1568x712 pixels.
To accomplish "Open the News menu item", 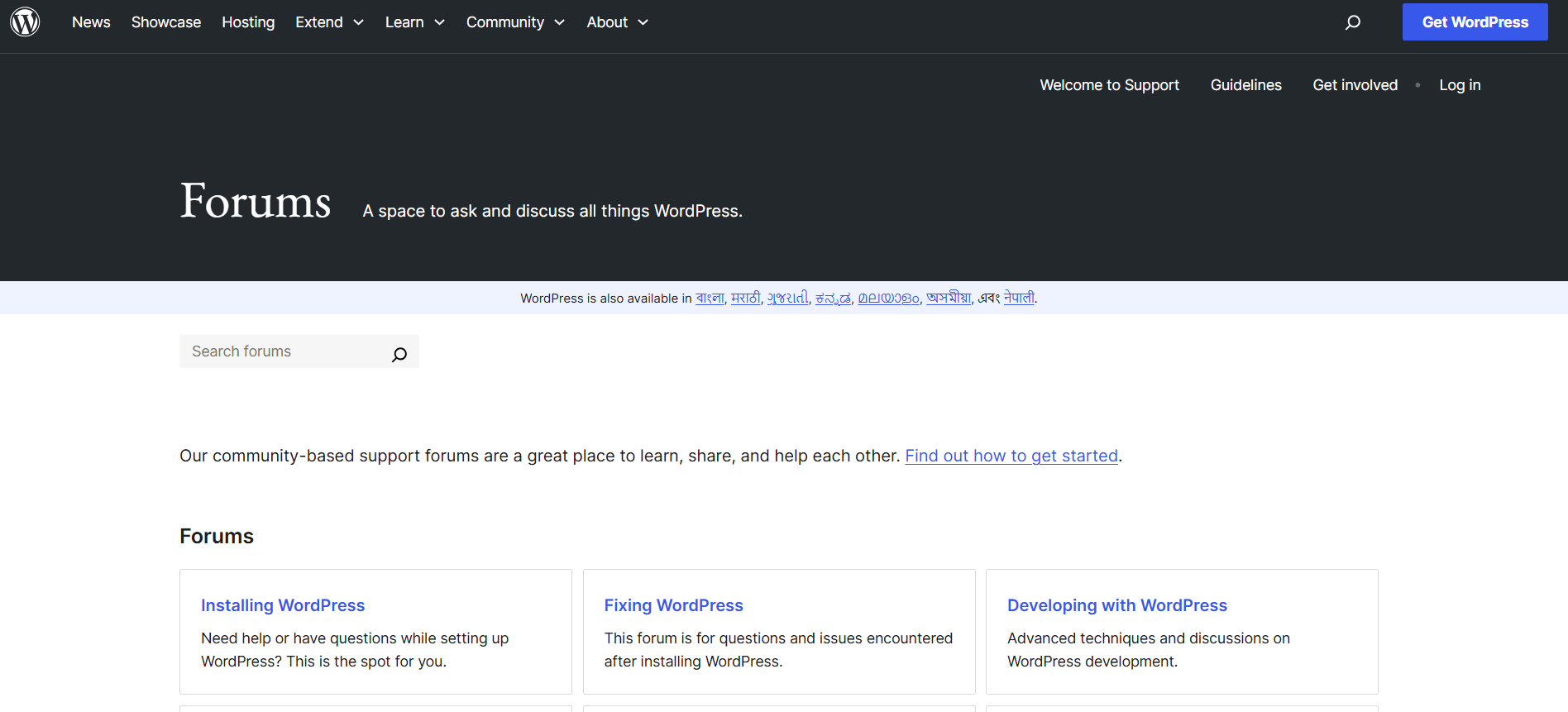I will [91, 22].
